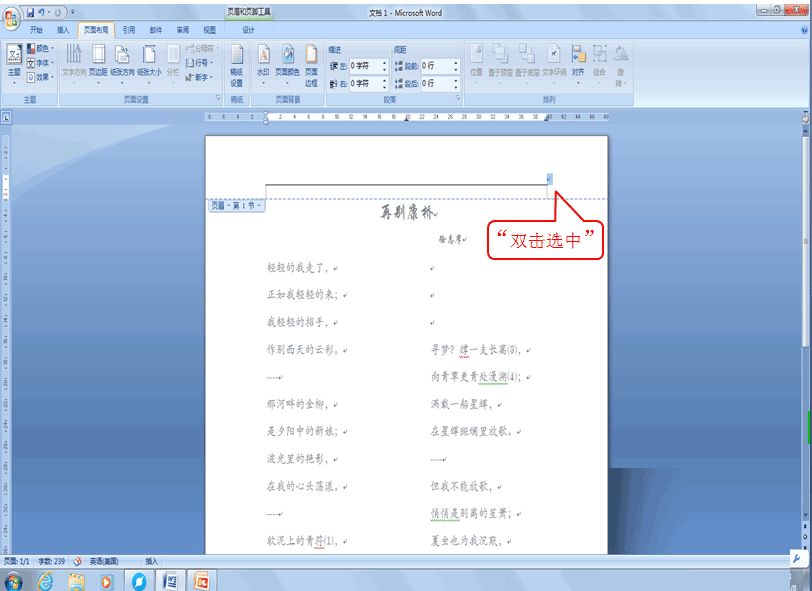Open 组合 group menu
This screenshot has height=591, width=812.
[x=600, y=64]
